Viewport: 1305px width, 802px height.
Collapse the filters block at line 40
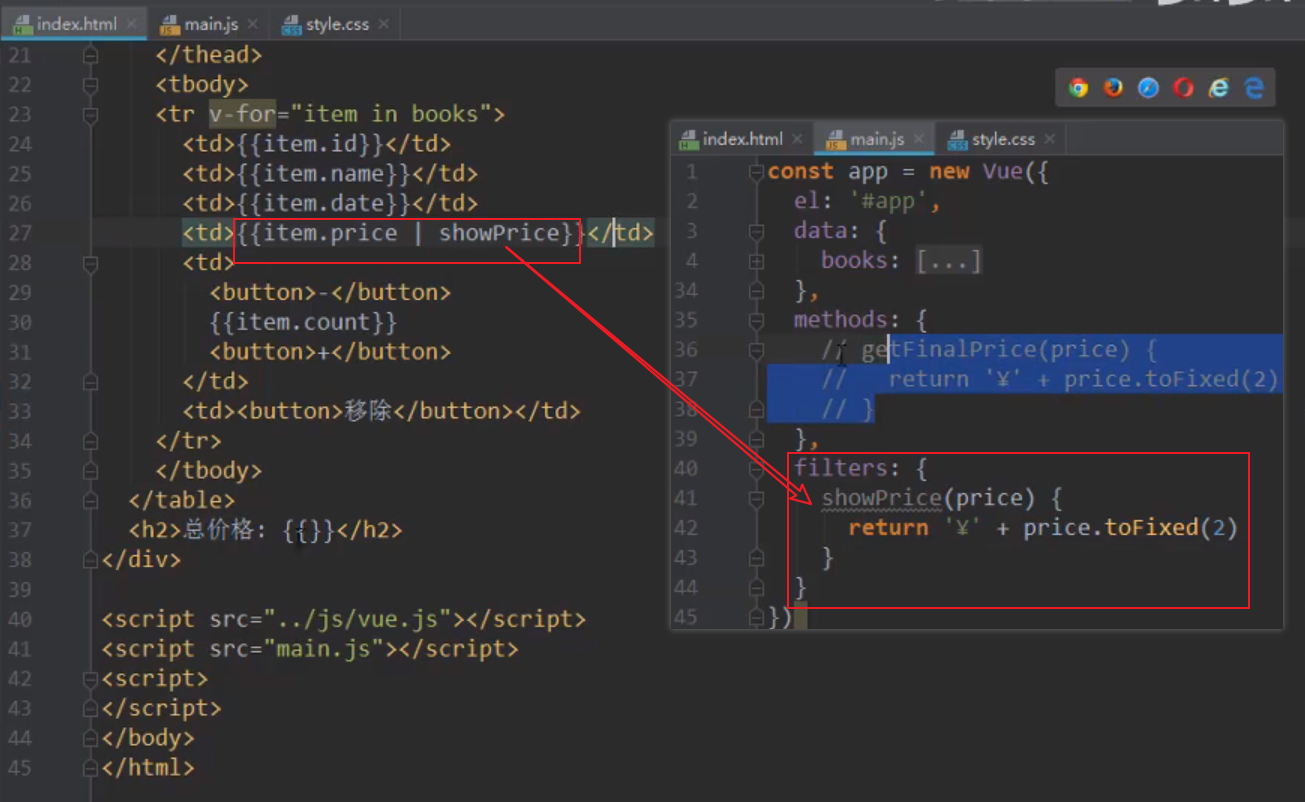(x=756, y=468)
